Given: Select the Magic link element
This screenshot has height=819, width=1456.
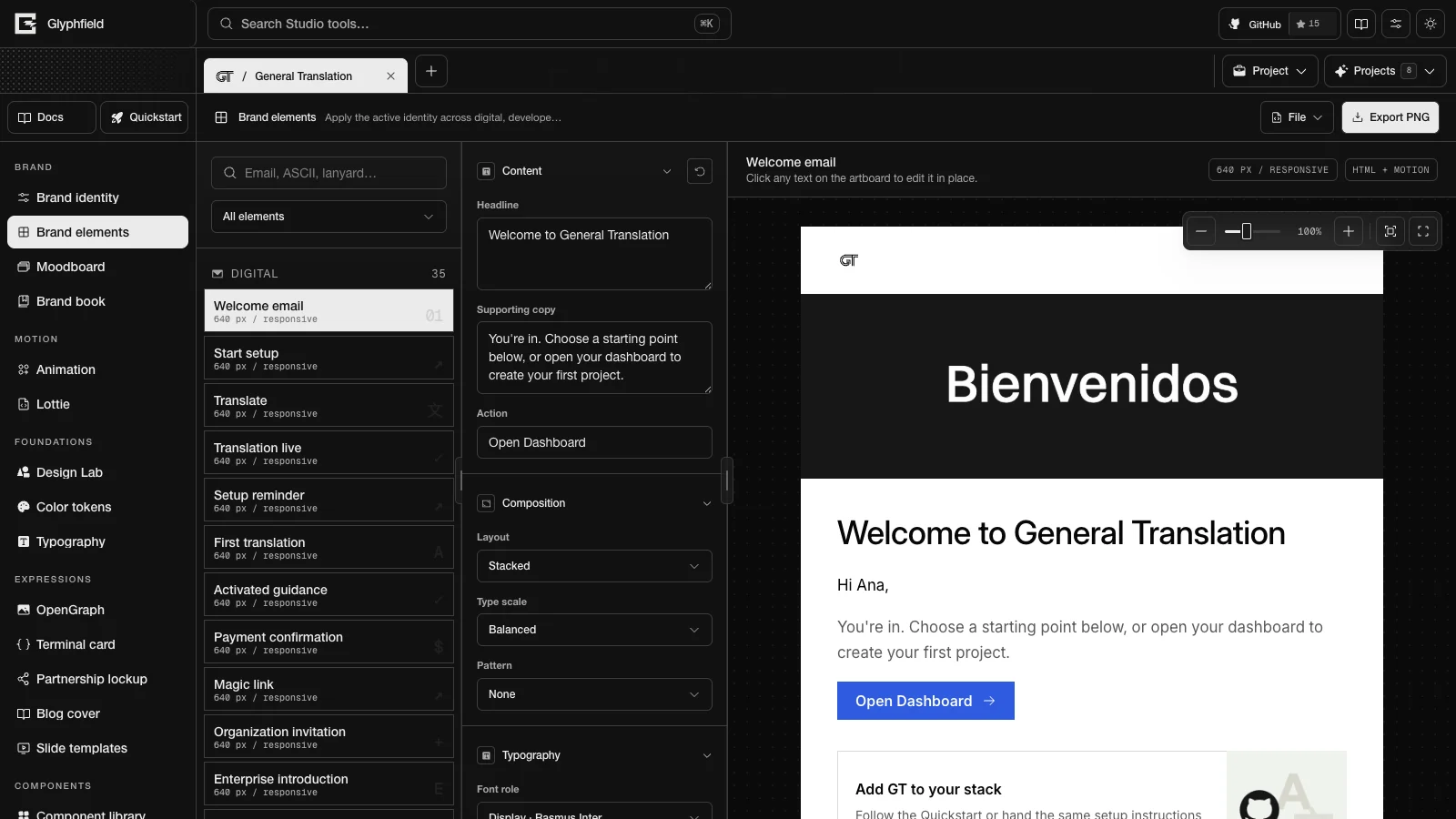Looking at the screenshot, I should [x=329, y=689].
